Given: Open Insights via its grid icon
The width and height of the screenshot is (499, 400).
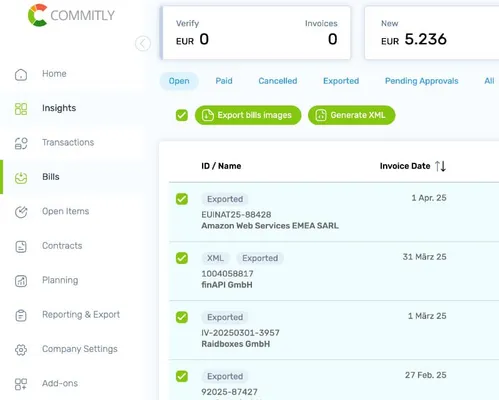Looking at the screenshot, I should (x=21, y=109).
